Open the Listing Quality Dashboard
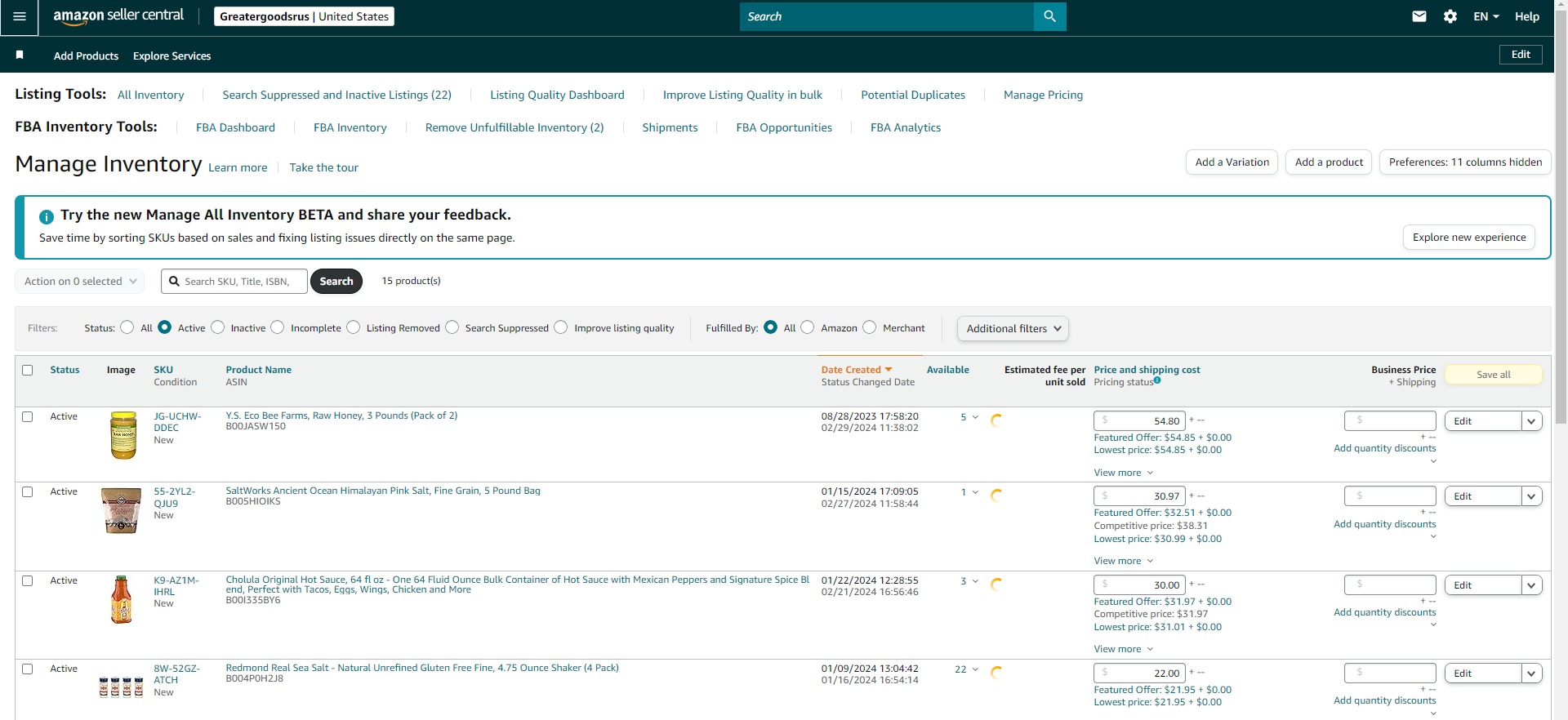This screenshot has width=1568, height=720. click(x=557, y=95)
